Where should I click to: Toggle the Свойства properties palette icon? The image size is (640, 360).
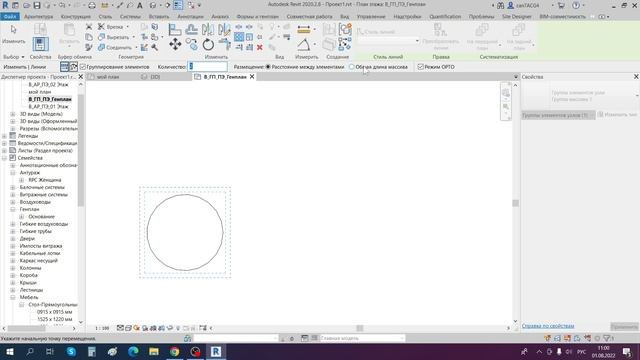[x=40, y=44]
